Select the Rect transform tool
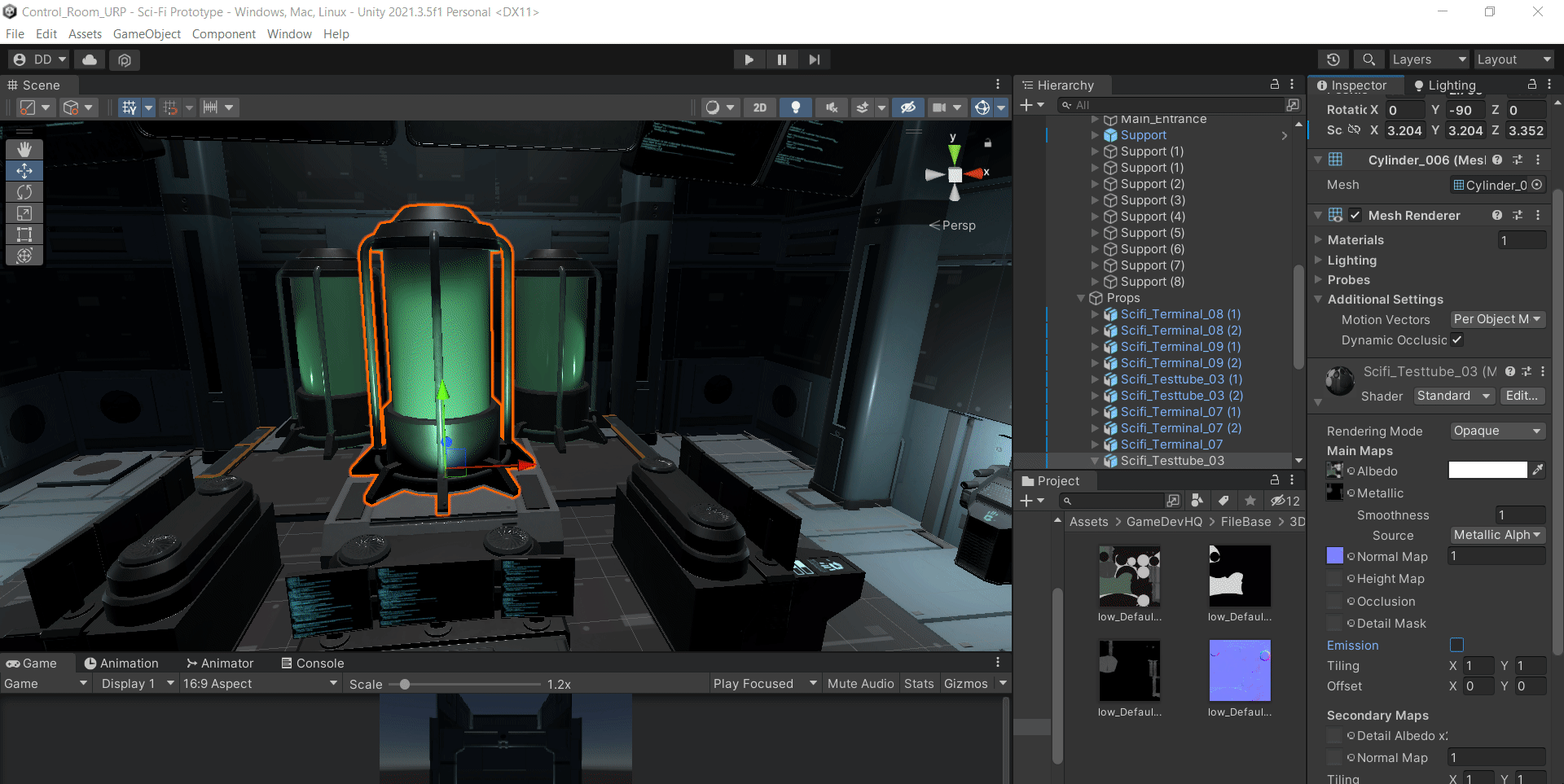The height and width of the screenshot is (784, 1564). coord(24,234)
